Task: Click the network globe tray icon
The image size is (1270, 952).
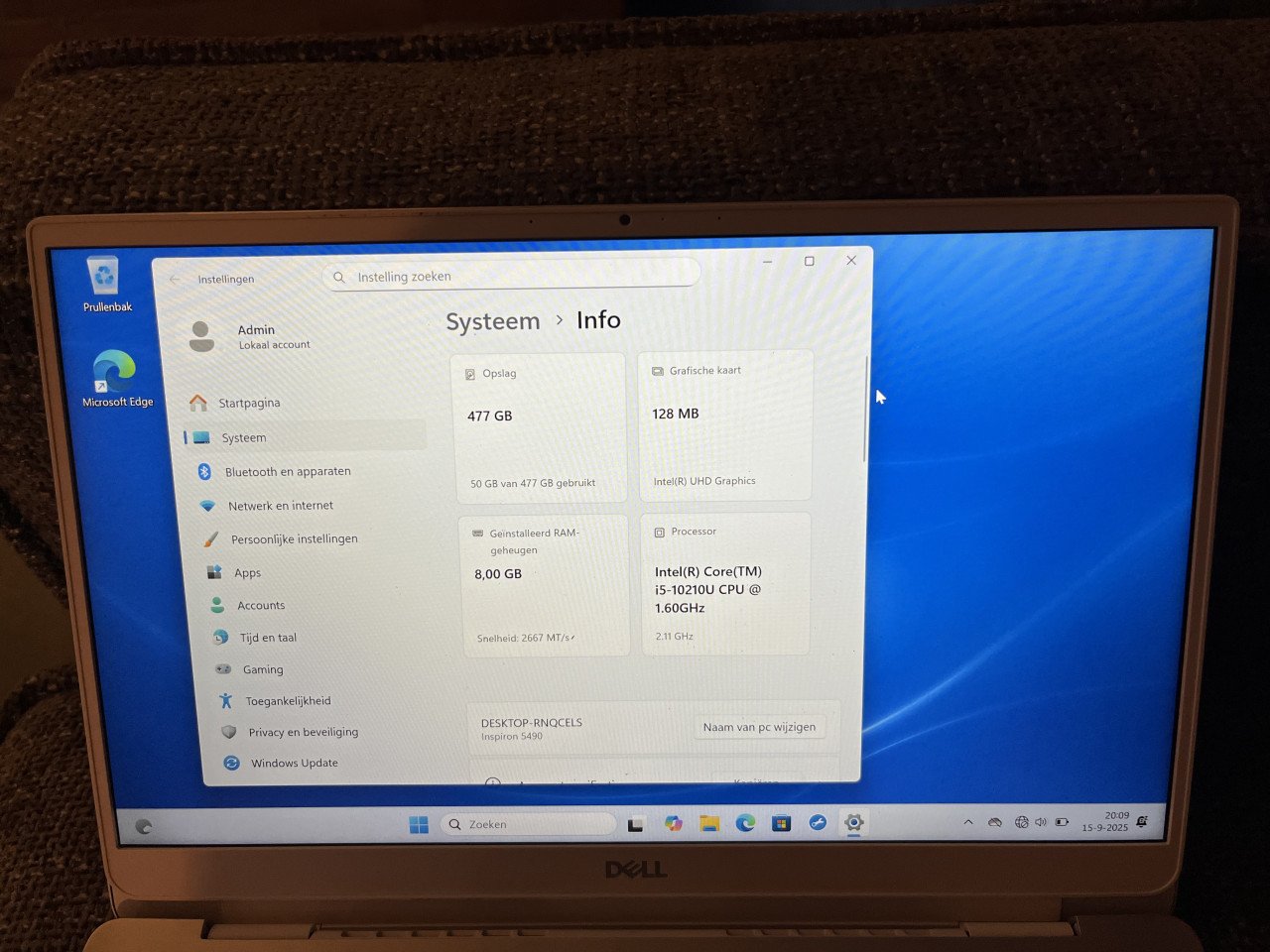Action: (1021, 822)
